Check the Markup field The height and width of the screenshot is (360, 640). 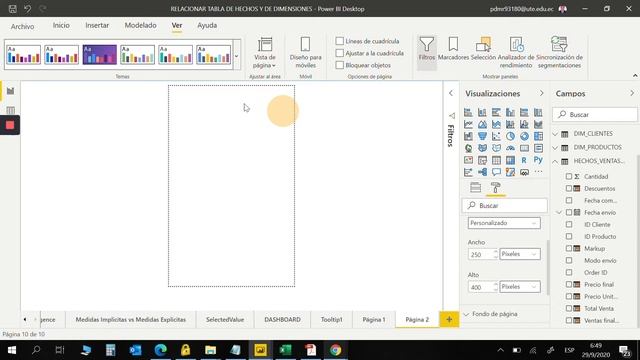pos(569,248)
